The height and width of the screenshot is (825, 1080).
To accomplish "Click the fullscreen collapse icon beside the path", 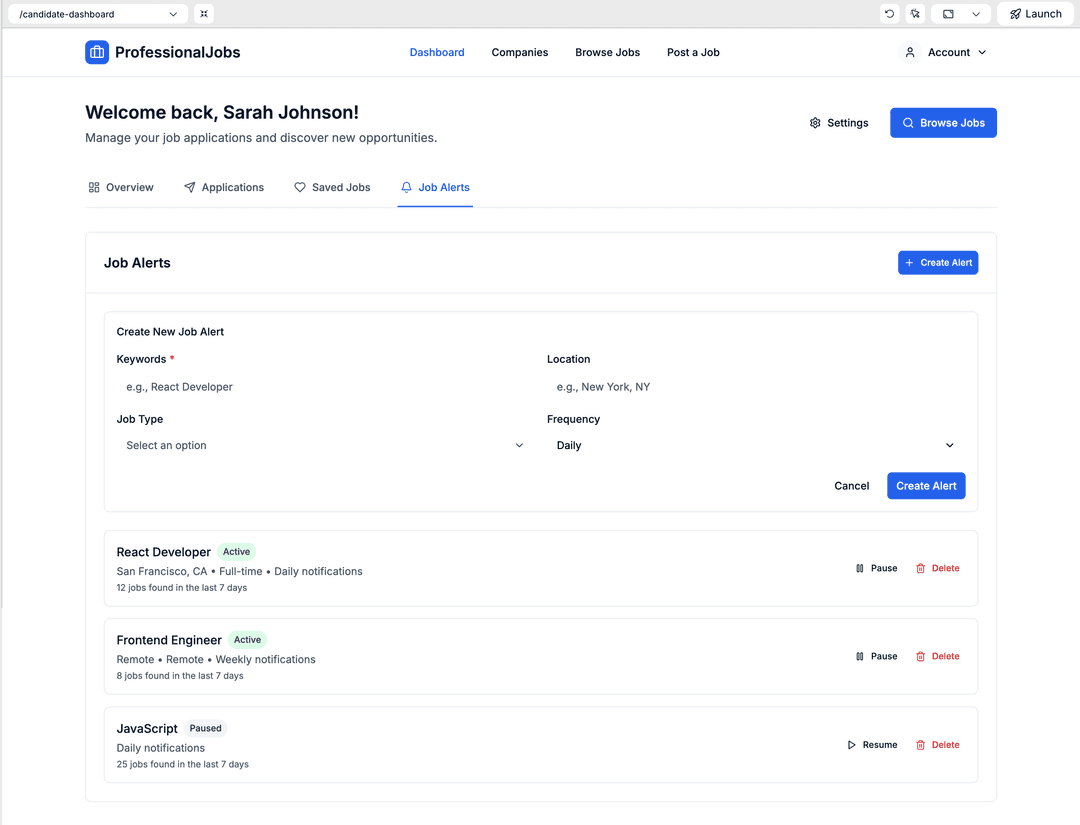I will click(x=204, y=14).
